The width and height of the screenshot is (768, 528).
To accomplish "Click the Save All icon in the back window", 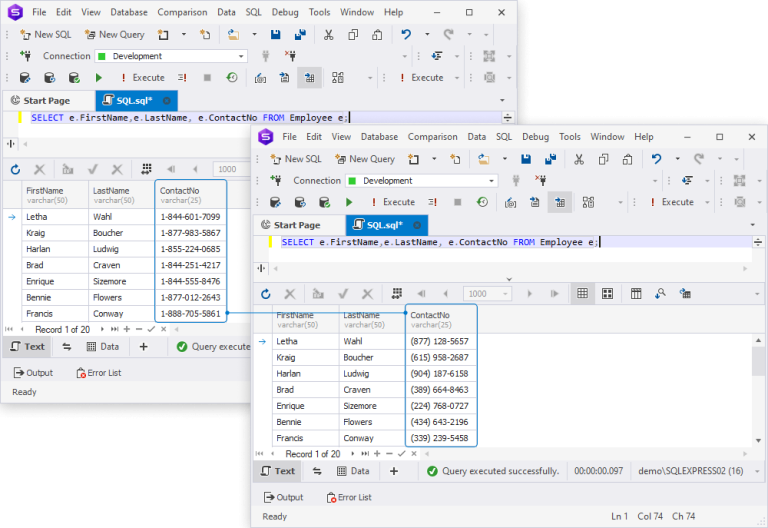I will click(x=300, y=34).
